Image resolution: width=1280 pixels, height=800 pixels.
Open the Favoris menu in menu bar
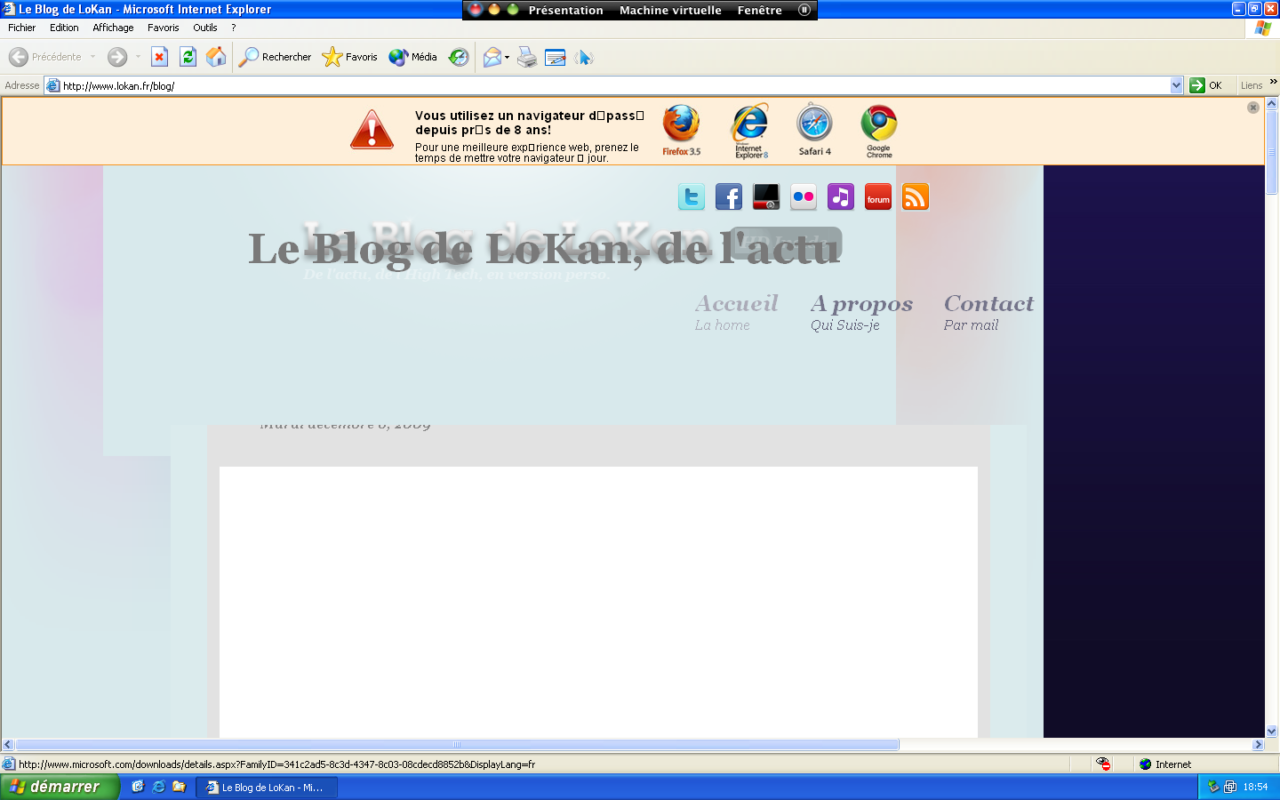(x=164, y=28)
